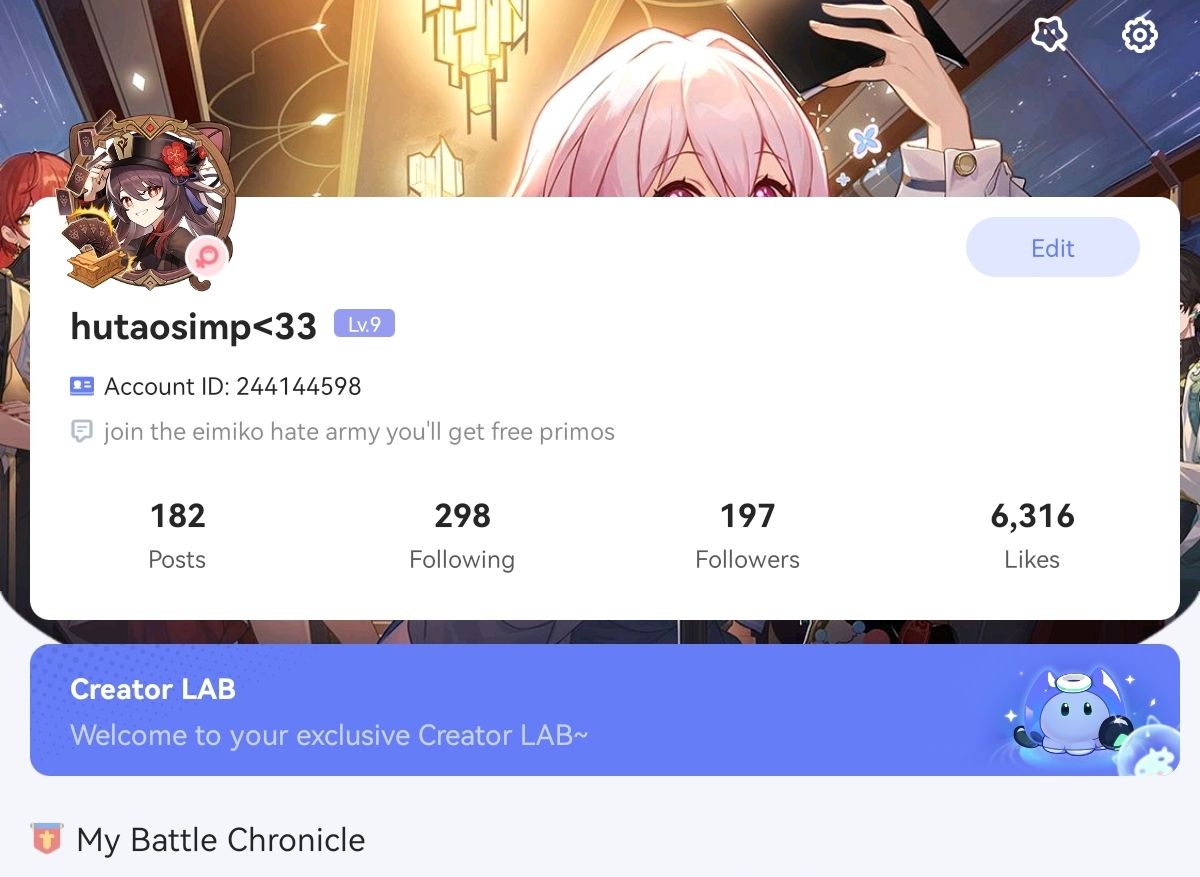
Task: View the 6,316 Likes stat
Action: tap(1032, 536)
